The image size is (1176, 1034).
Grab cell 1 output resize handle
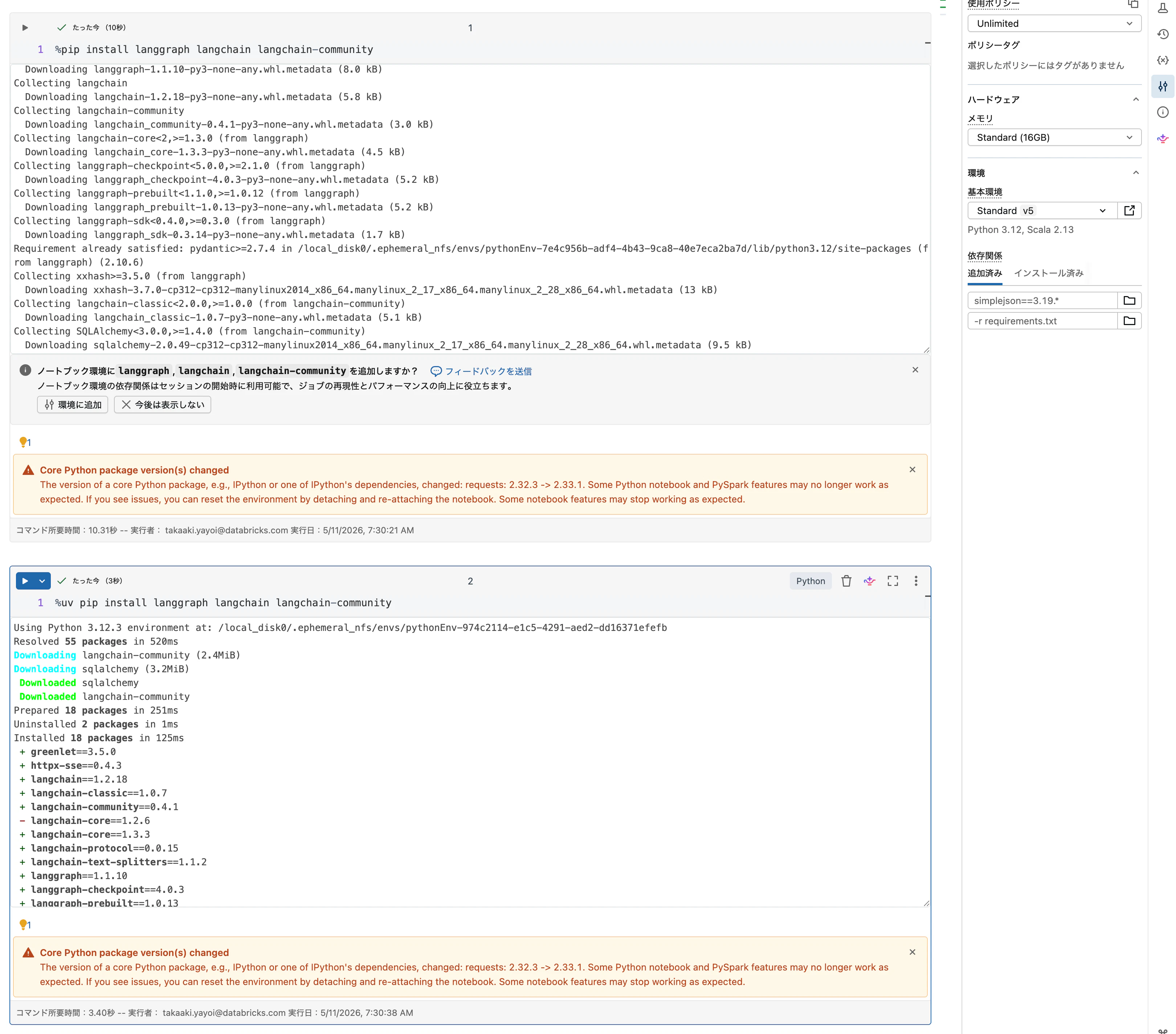coord(926,350)
